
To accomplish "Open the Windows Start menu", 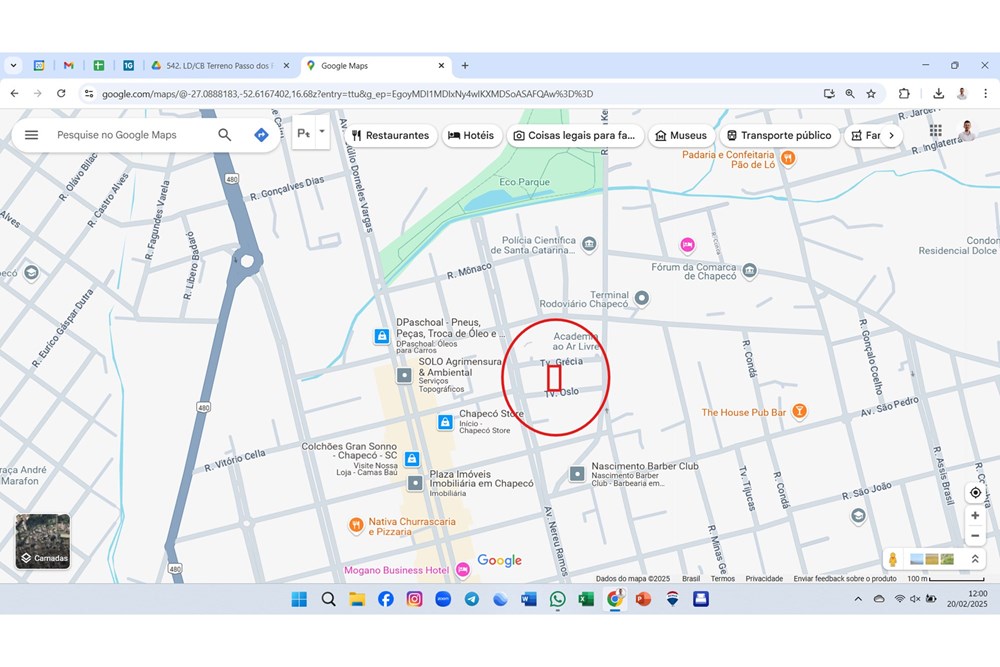I will [299, 599].
